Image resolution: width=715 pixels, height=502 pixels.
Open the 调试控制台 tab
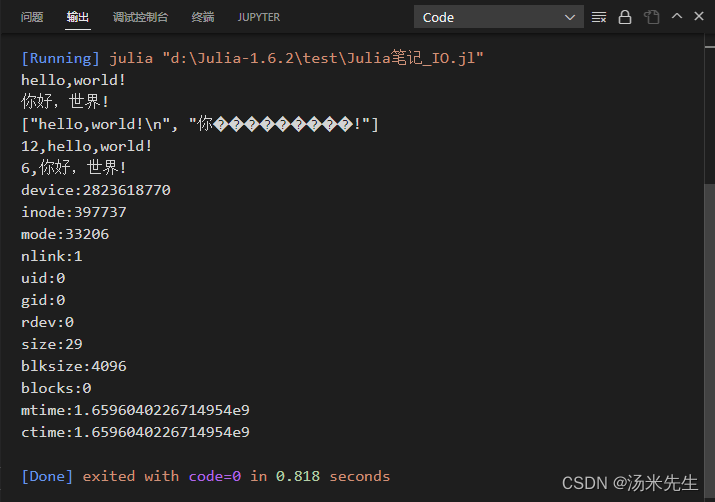[x=140, y=17]
